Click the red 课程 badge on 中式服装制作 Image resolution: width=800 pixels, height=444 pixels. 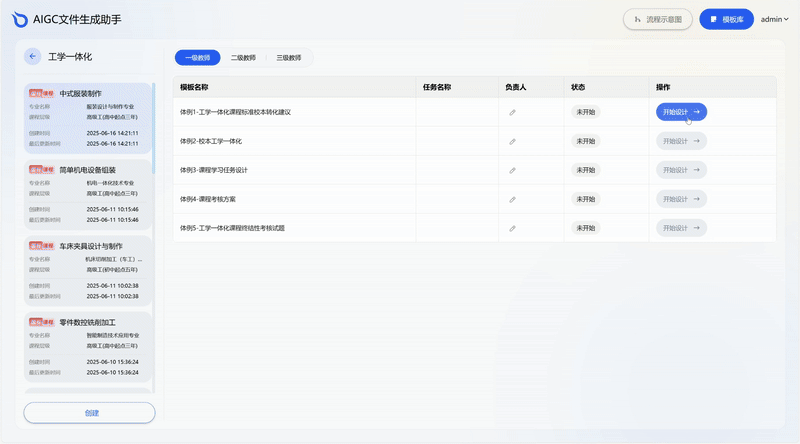41,93
